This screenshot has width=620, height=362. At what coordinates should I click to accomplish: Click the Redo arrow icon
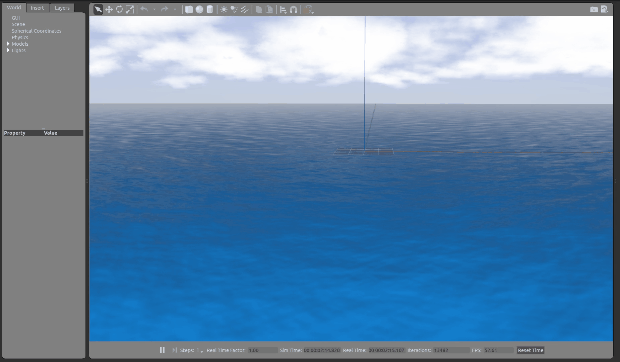pos(164,9)
